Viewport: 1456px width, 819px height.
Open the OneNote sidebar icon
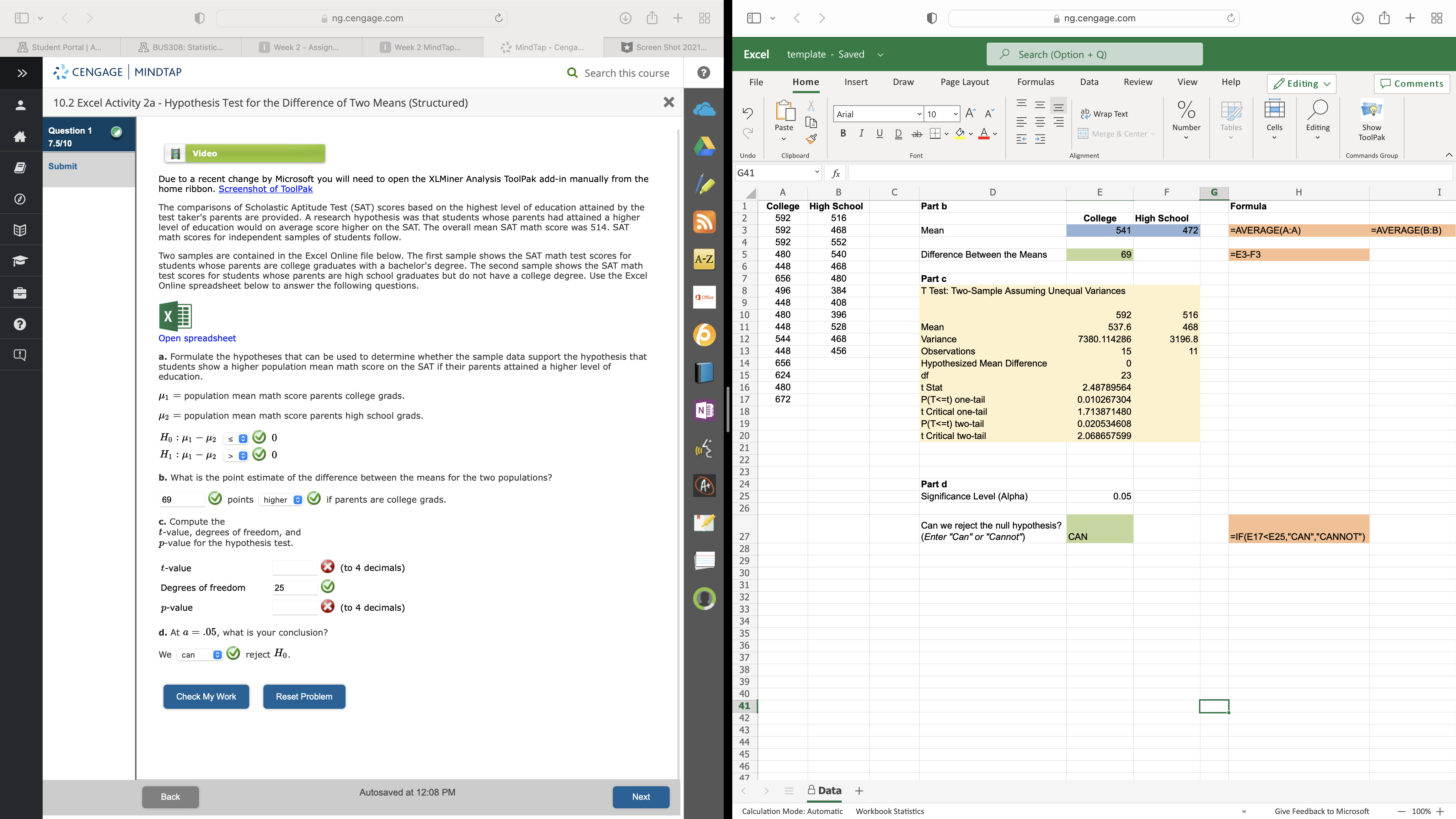click(x=704, y=410)
